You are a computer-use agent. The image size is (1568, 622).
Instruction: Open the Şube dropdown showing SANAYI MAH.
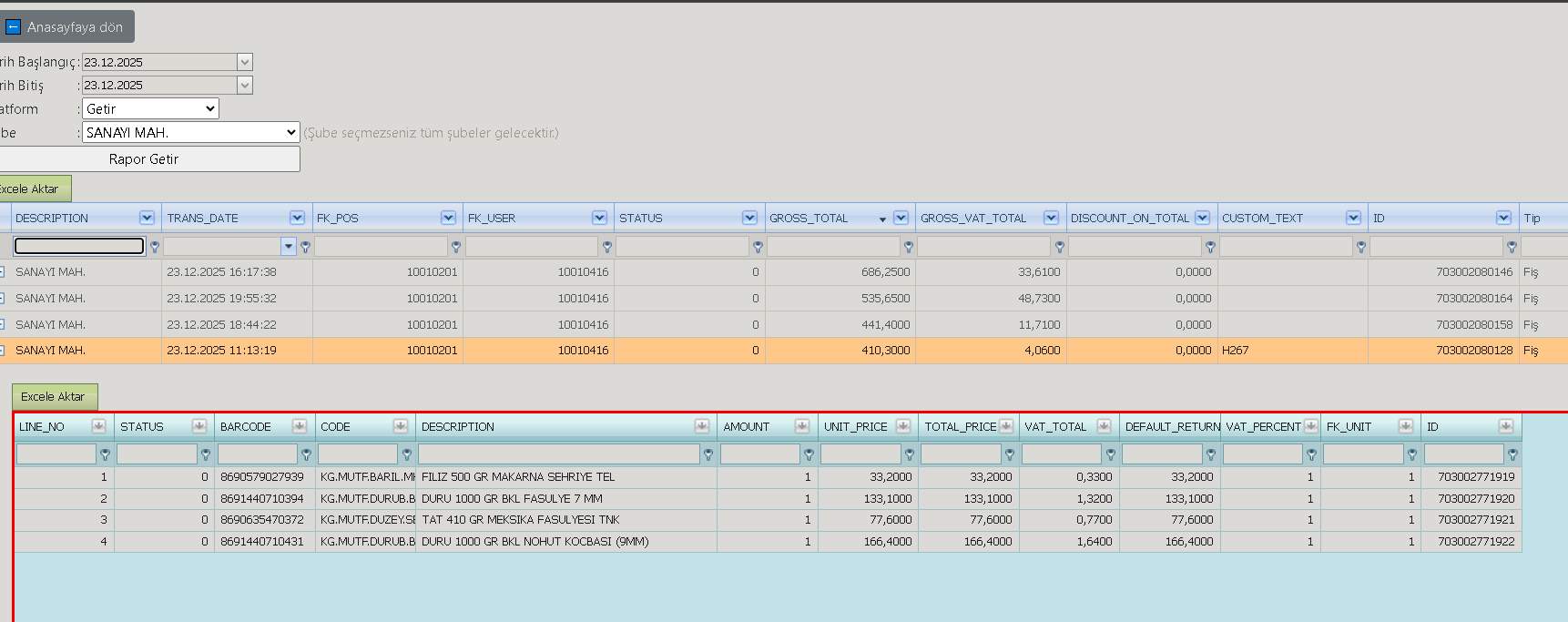190,132
